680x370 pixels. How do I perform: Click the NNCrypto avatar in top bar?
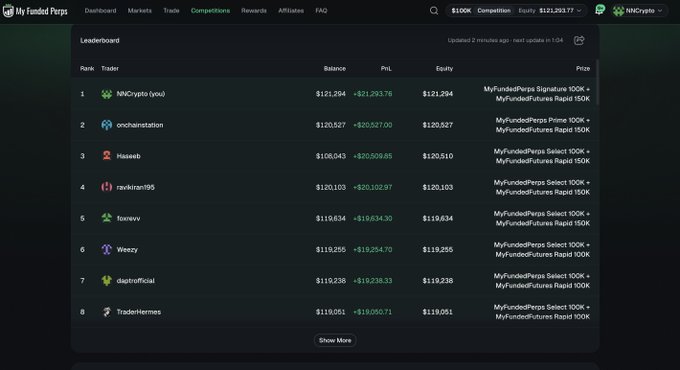tap(618, 11)
